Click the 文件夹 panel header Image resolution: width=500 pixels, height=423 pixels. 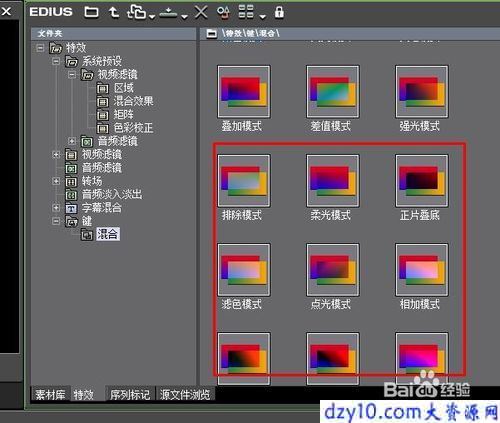pos(113,34)
